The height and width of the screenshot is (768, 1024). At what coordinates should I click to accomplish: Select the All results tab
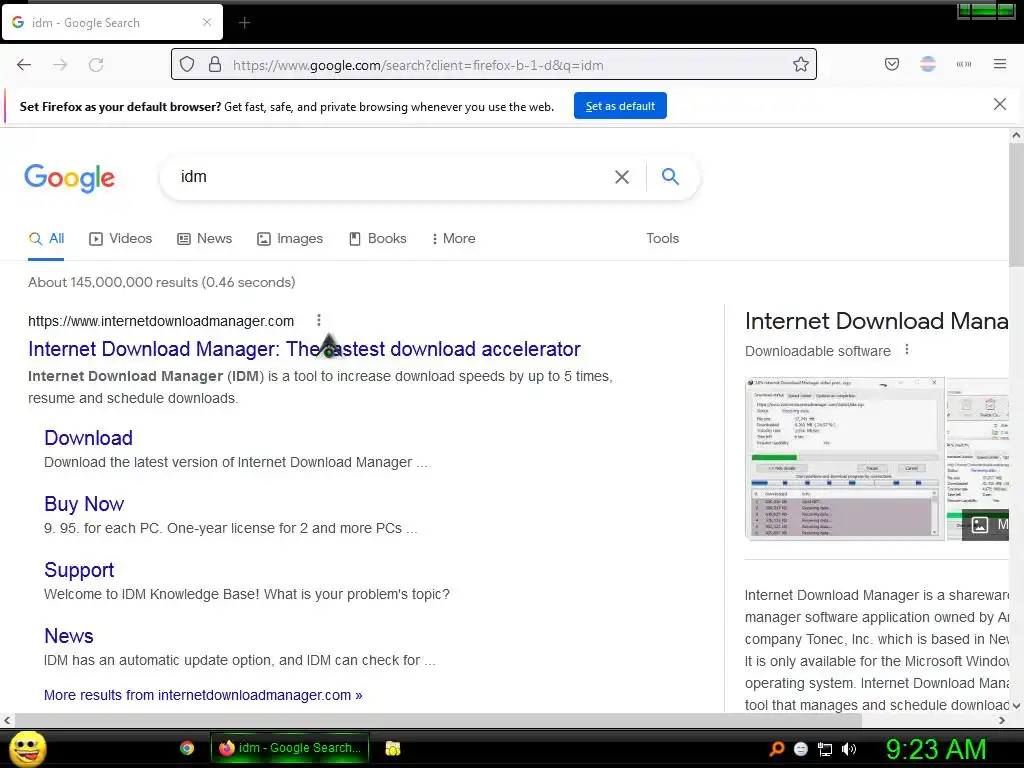(x=46, y=238)
